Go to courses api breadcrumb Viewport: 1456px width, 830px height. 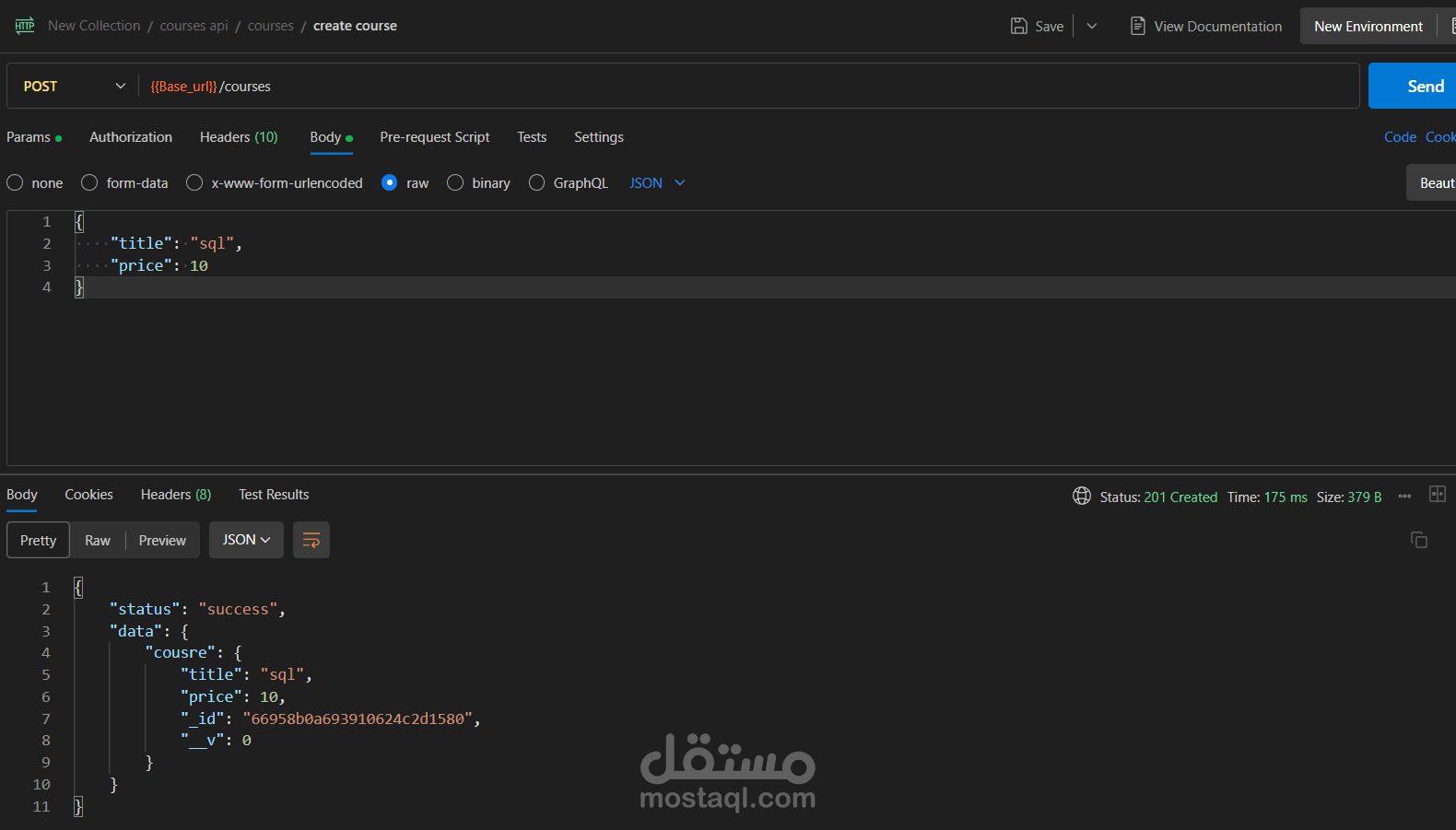[194, 26]
